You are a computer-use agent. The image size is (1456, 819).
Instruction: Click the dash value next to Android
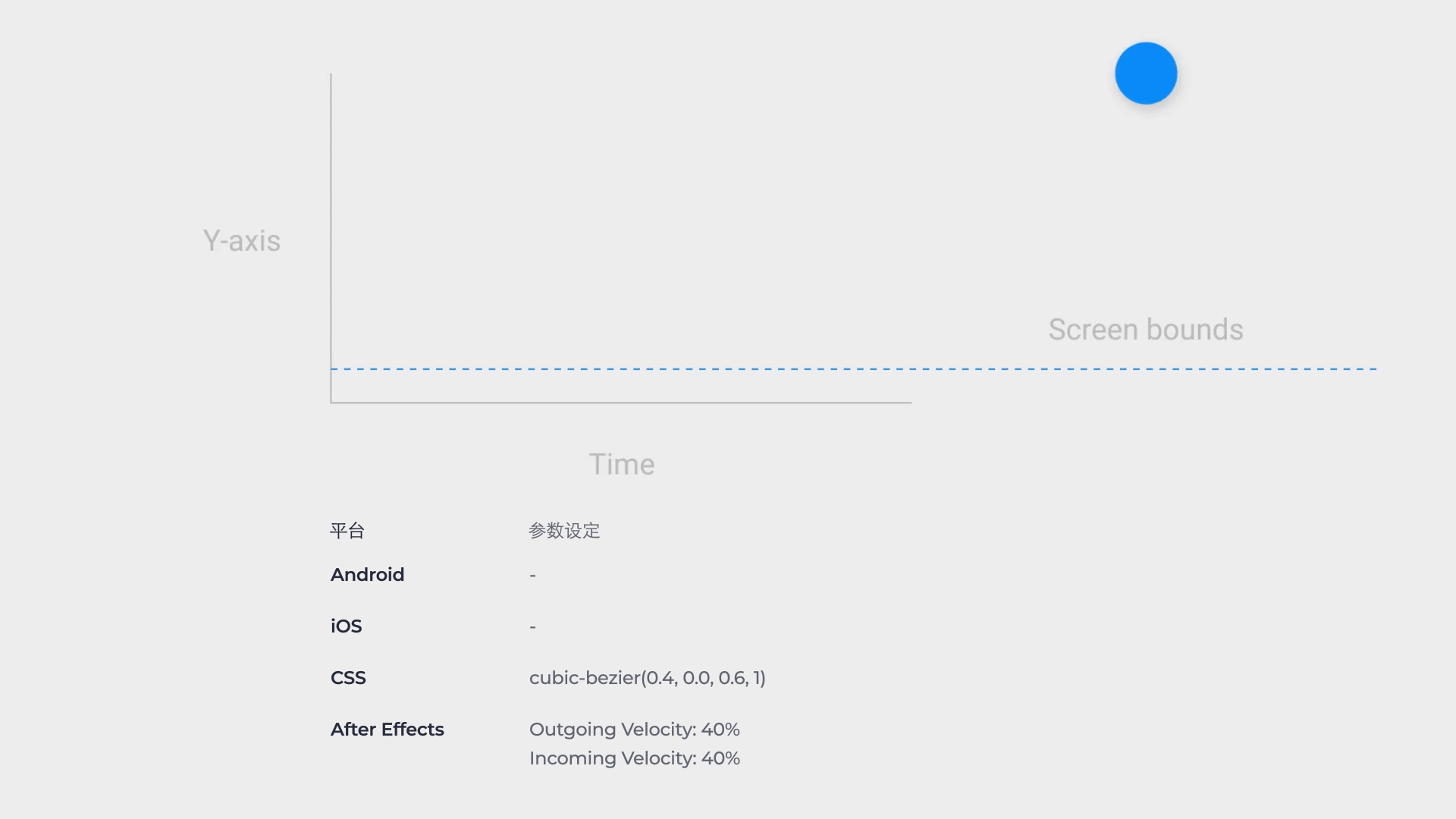point(533,576)
